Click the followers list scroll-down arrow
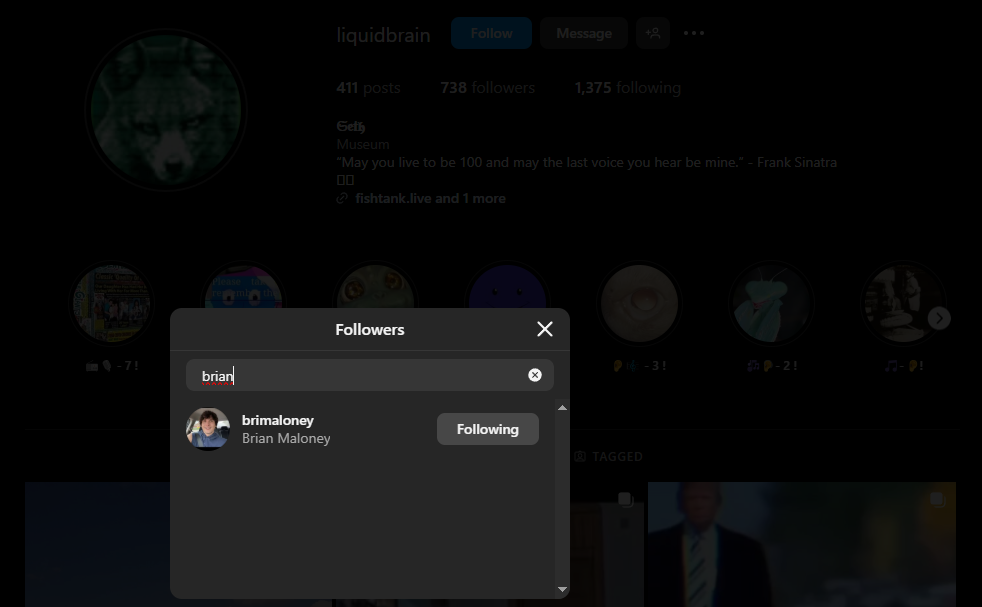This screenshot has width=982, height=607. point(562,589)
